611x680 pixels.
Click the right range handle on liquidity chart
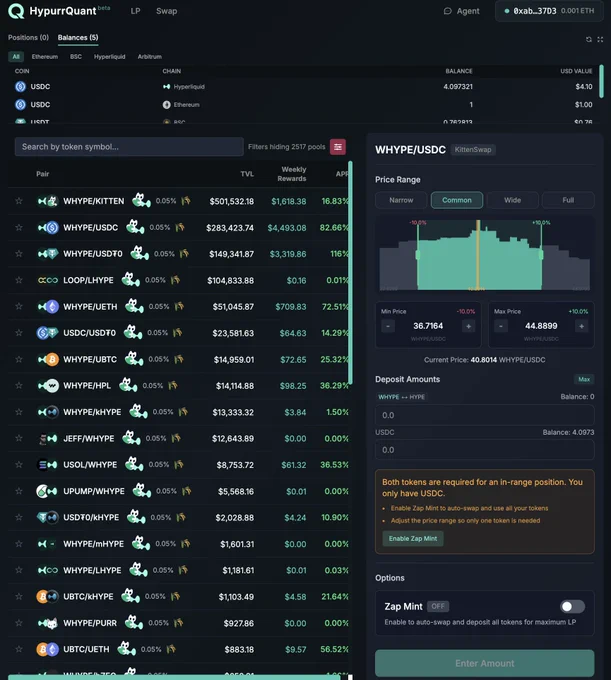541,255
